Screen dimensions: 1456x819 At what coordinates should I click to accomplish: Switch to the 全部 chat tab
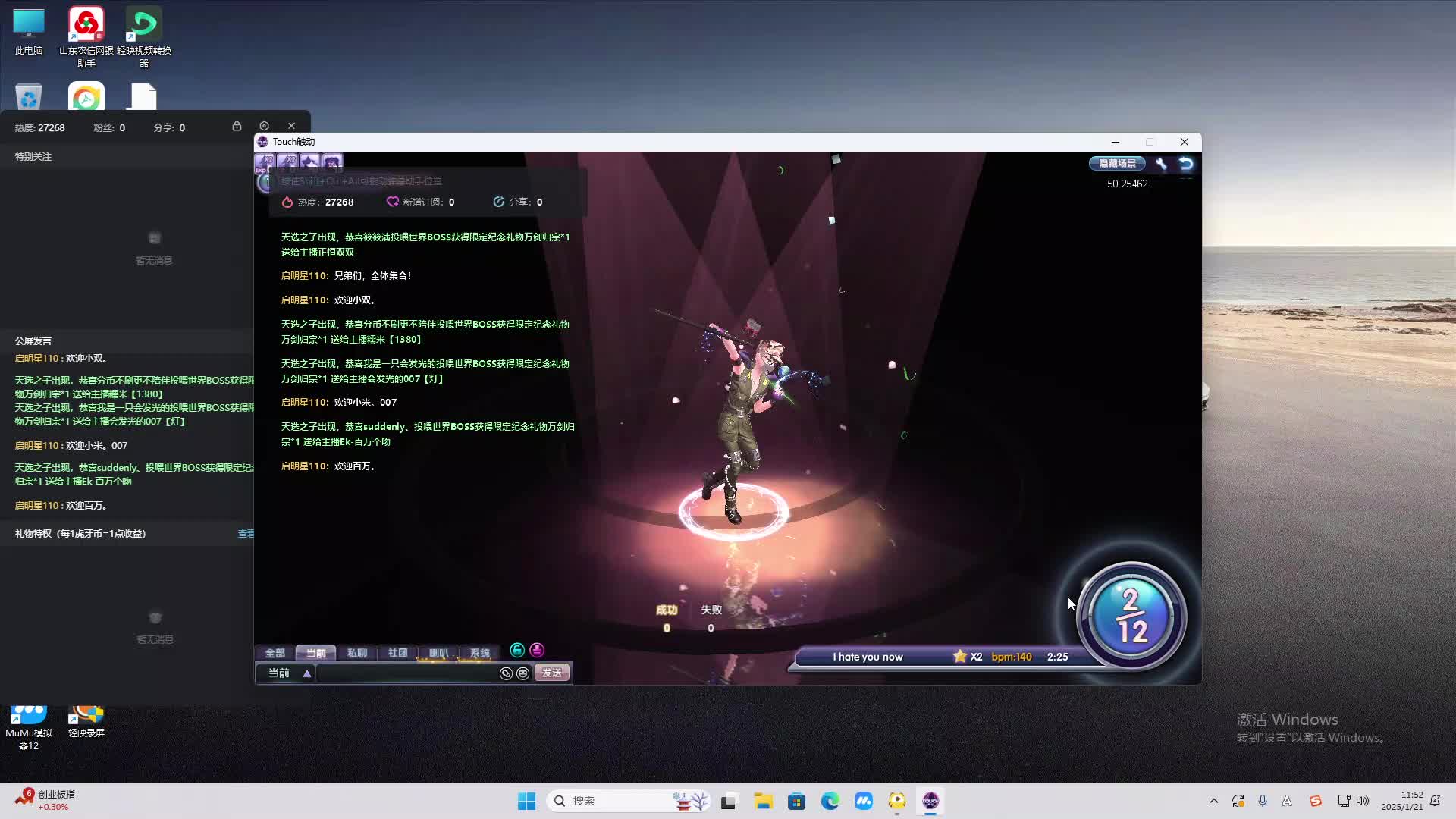(275, 653)
